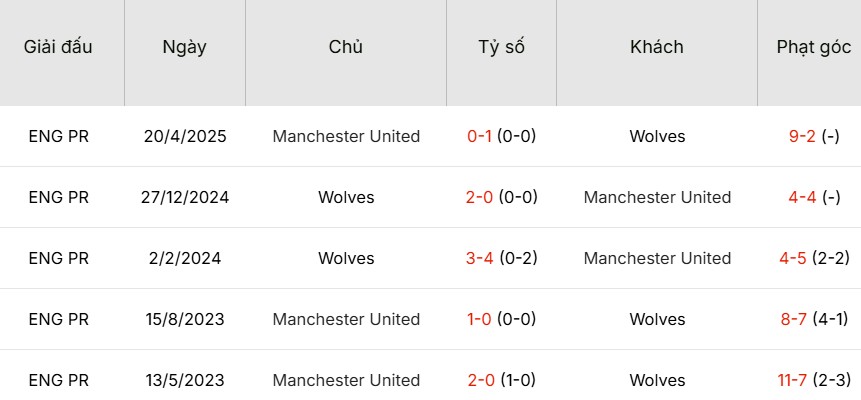Click away team Wolves in 20/4/2025 row
This screenshot has height=400, width=861.
click(x=657, y=136)
